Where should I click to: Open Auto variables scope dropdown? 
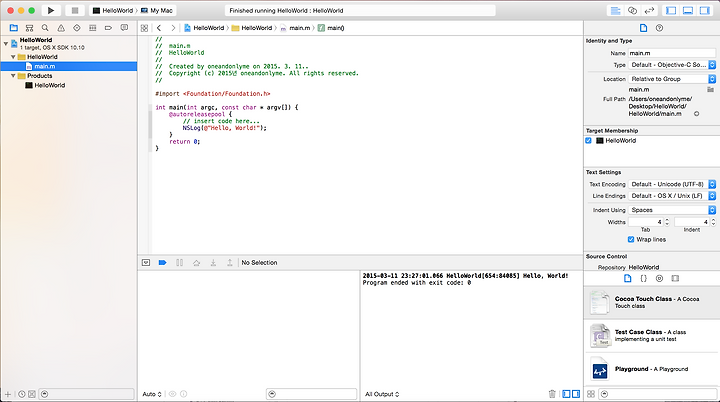point(152,394)
